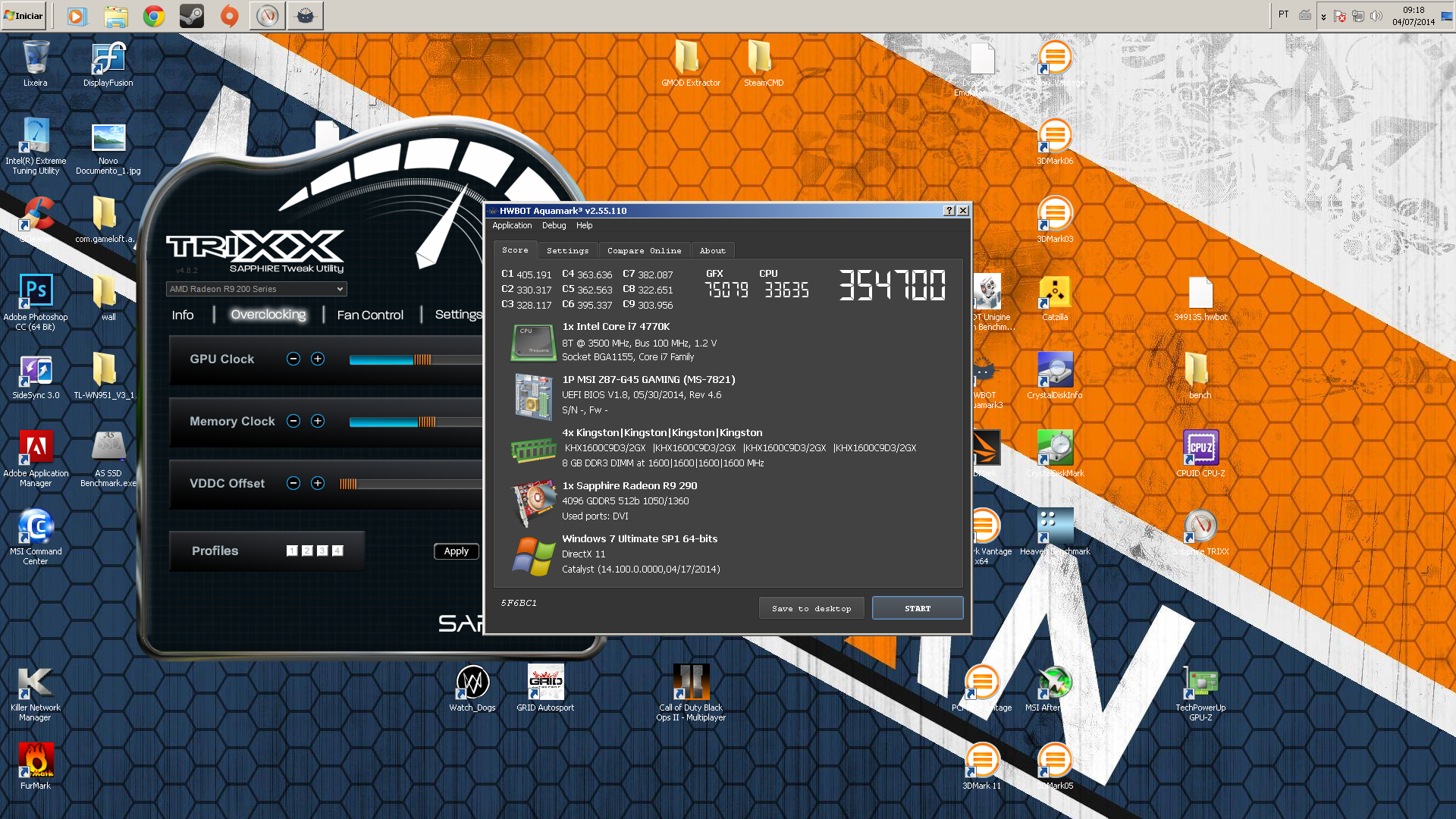Click Apply in TRIXX
The width and height of the screenshot is (1456, 819).
[x=457, y=551]
